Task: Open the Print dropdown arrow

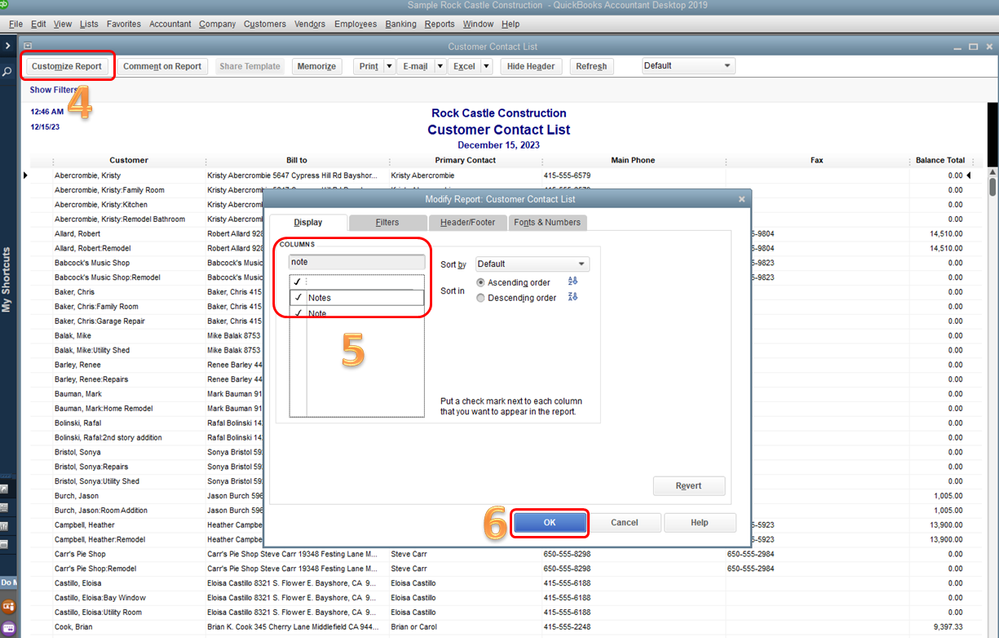Action: [x=389, y=66]
